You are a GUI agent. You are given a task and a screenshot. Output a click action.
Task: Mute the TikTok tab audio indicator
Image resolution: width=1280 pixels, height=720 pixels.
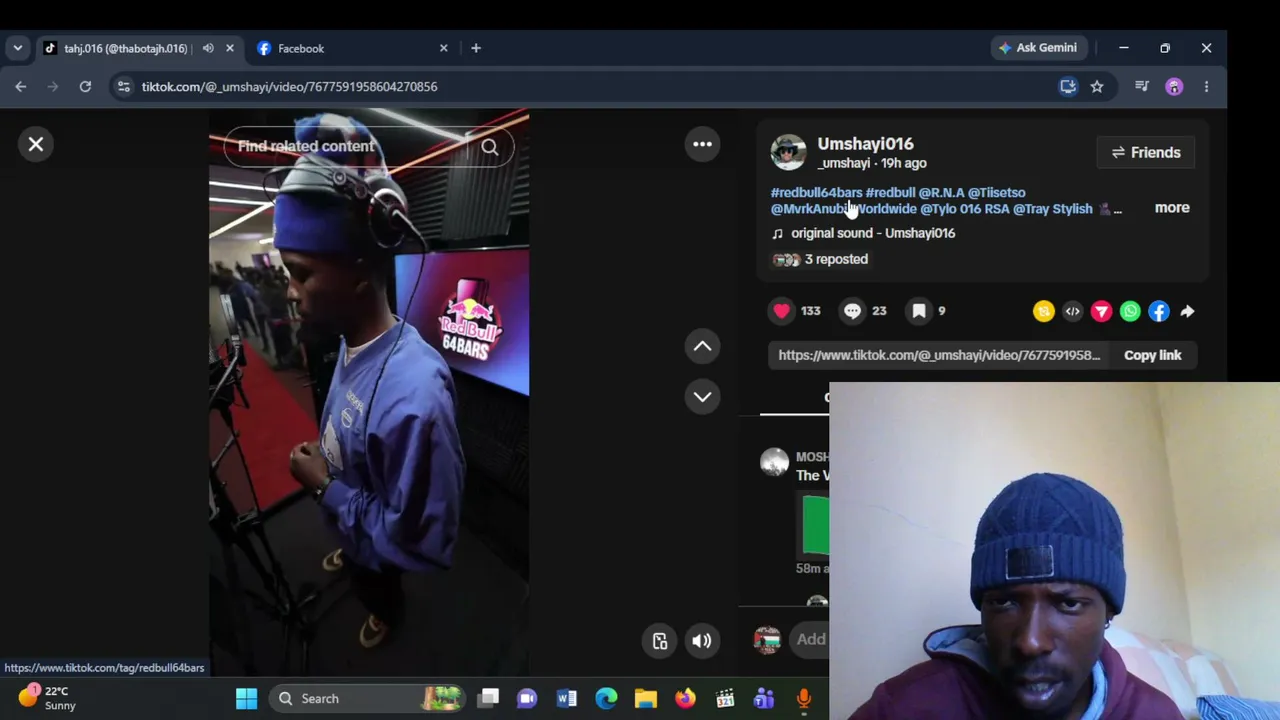tap(208, 48)
